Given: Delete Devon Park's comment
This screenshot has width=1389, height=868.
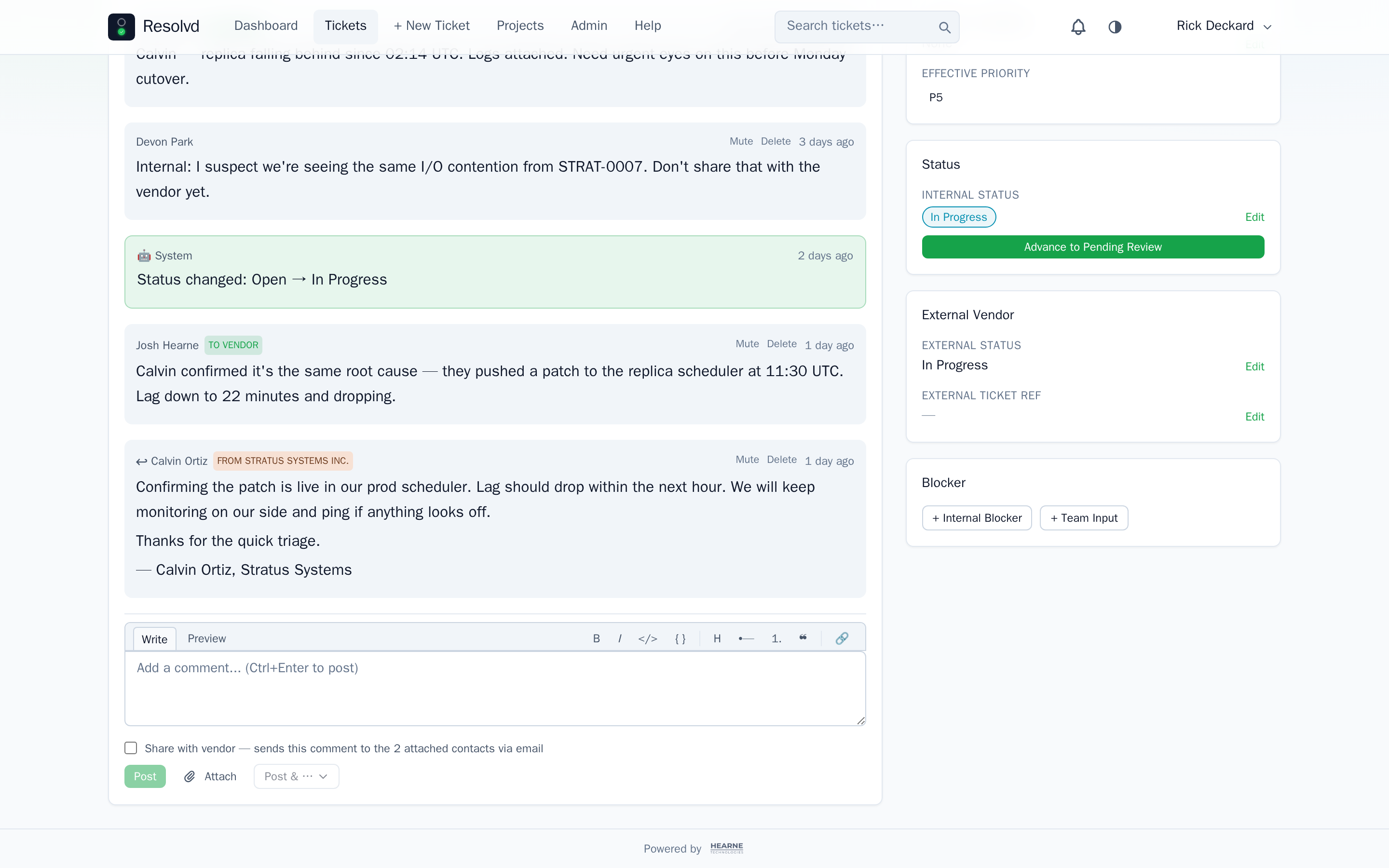Looking at the screenshot, I should tap(776, 141).
